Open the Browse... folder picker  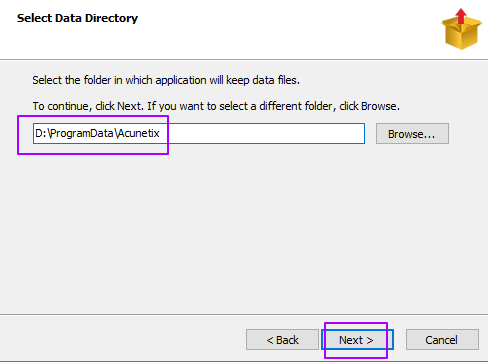click(412, 134)
